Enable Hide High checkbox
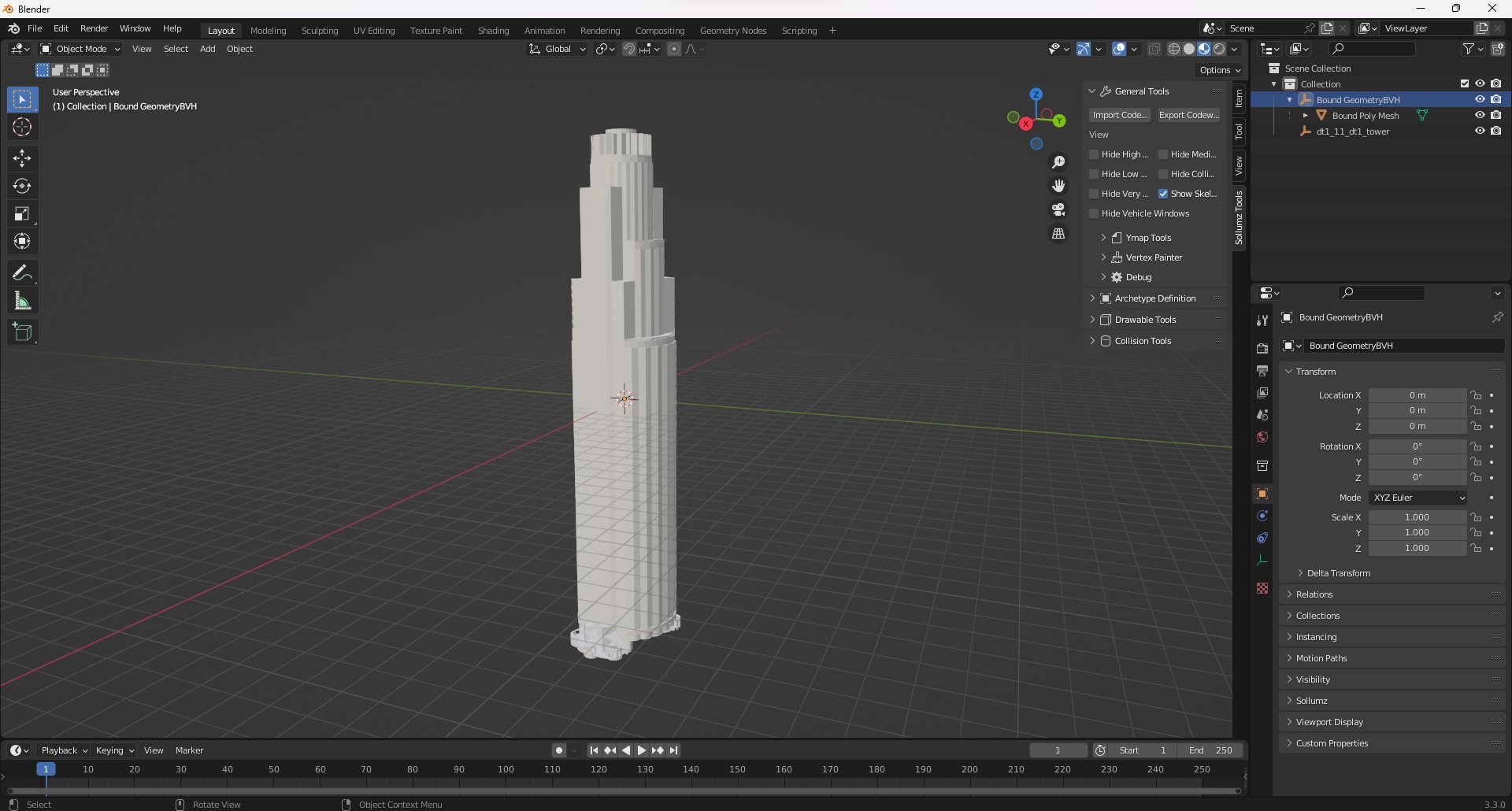The height and width of the screenshot is (811, 1512). point(1094,154)
